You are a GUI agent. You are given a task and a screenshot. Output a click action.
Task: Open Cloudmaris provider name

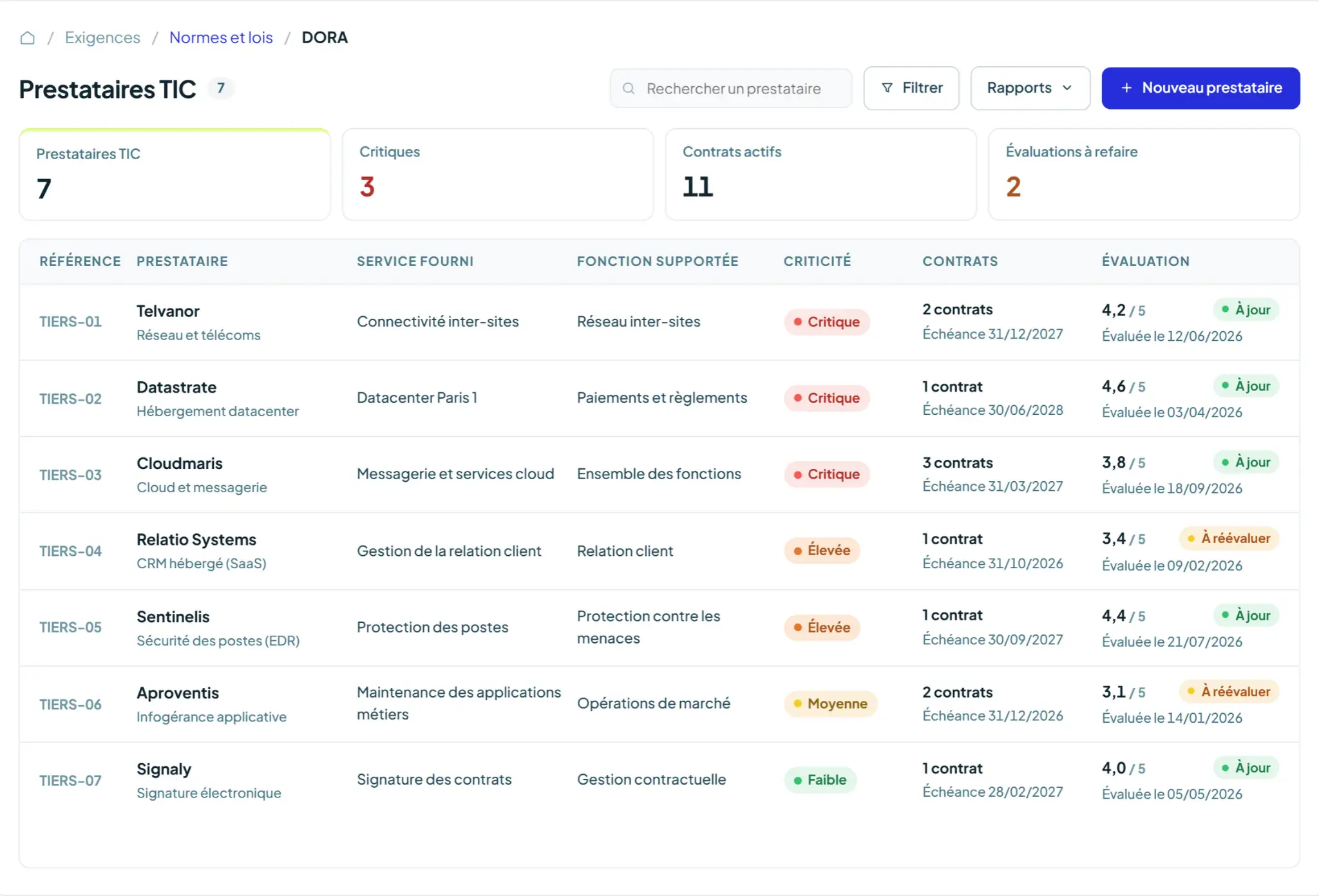coord(180,463)
